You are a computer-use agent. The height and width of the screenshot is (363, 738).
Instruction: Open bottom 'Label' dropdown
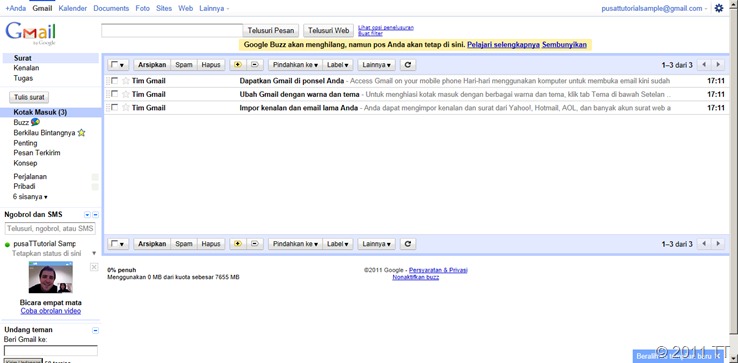[338, 243]
